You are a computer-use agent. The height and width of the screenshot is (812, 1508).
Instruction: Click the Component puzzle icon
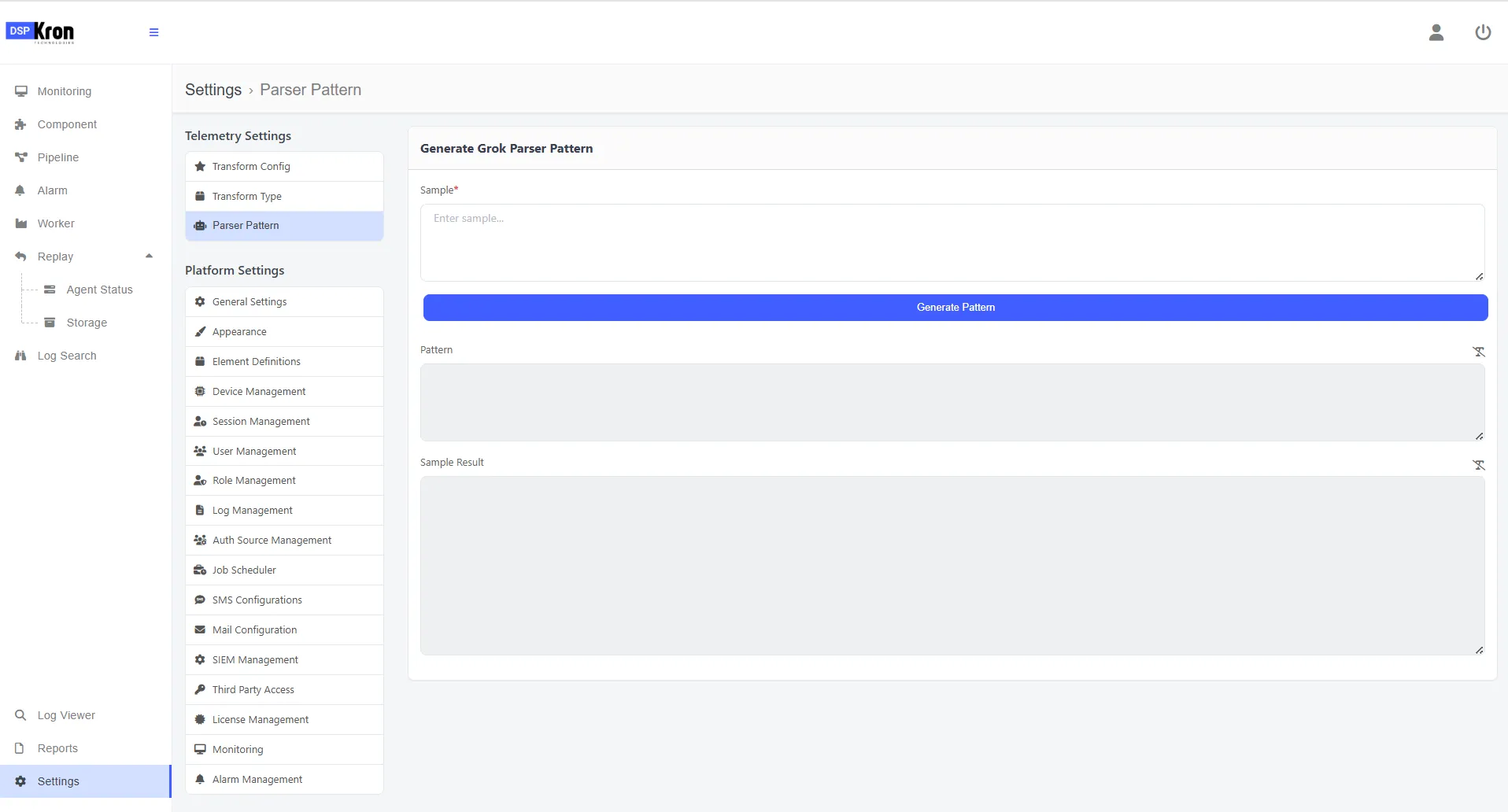click(x=21, y=124)
